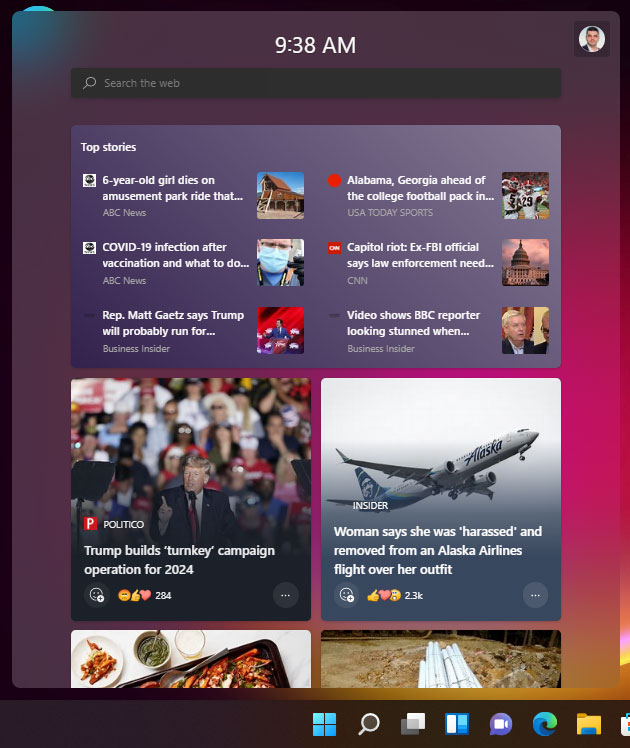The width and height of the screenshot is (630, 748).
Task: Open the Windows Start button
Action: tap(324, 724)
